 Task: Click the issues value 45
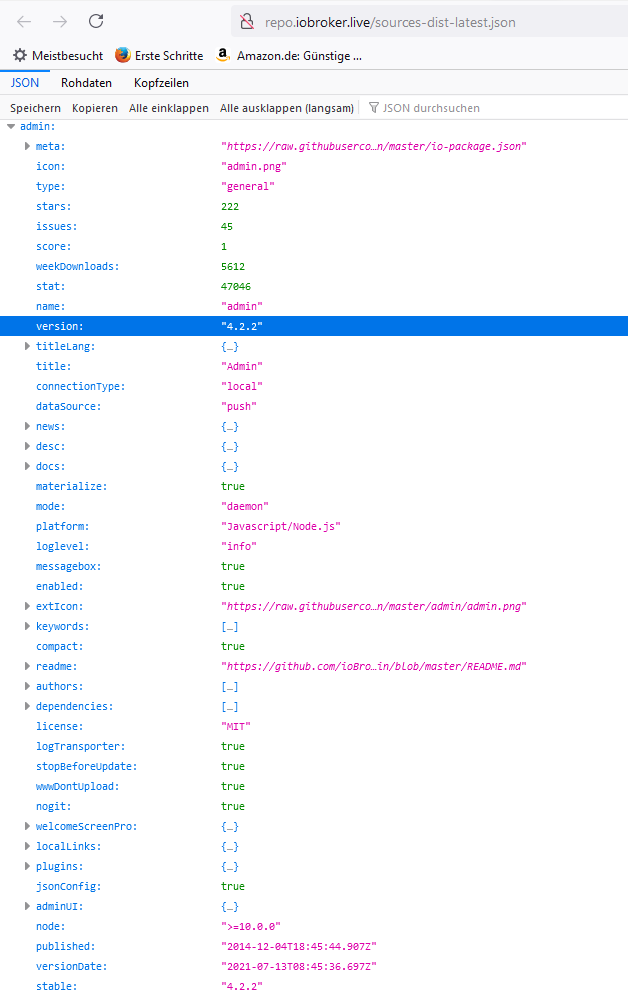(226, 226)
